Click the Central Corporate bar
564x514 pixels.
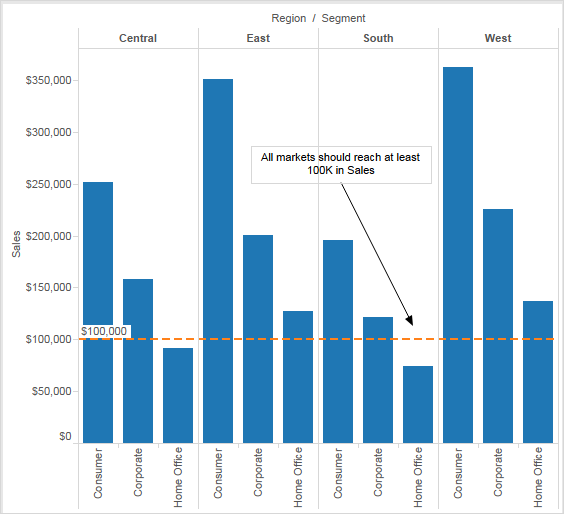point(138,361)
